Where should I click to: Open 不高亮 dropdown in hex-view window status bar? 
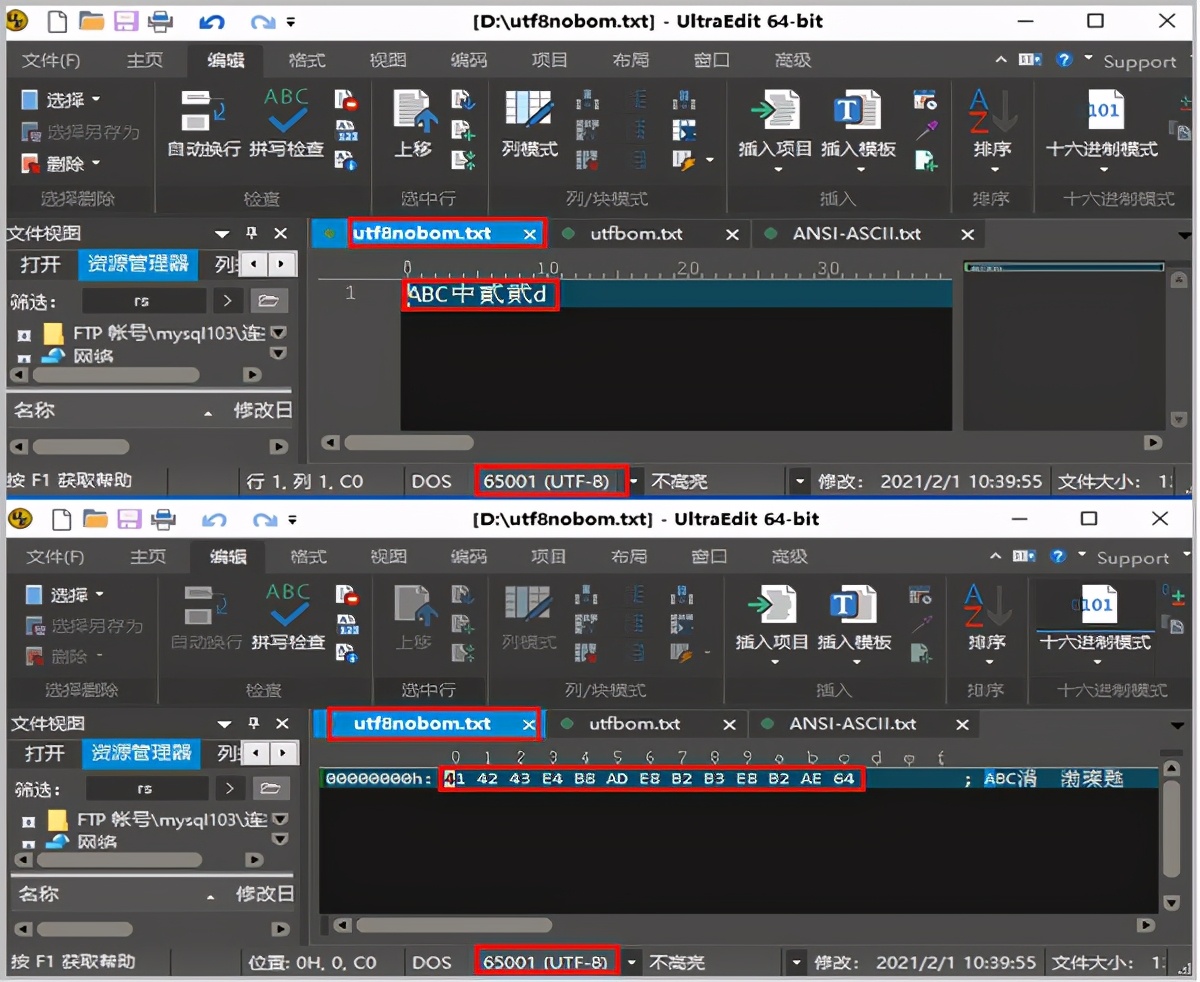click(x=797, y=963)
